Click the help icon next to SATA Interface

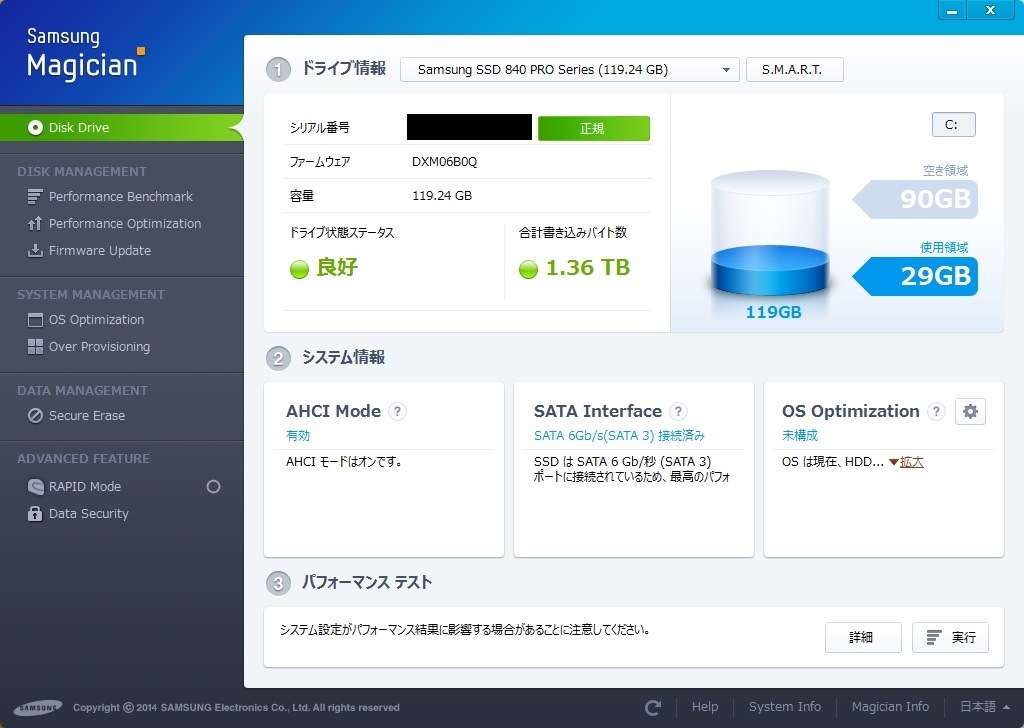(x=679, y=411)
